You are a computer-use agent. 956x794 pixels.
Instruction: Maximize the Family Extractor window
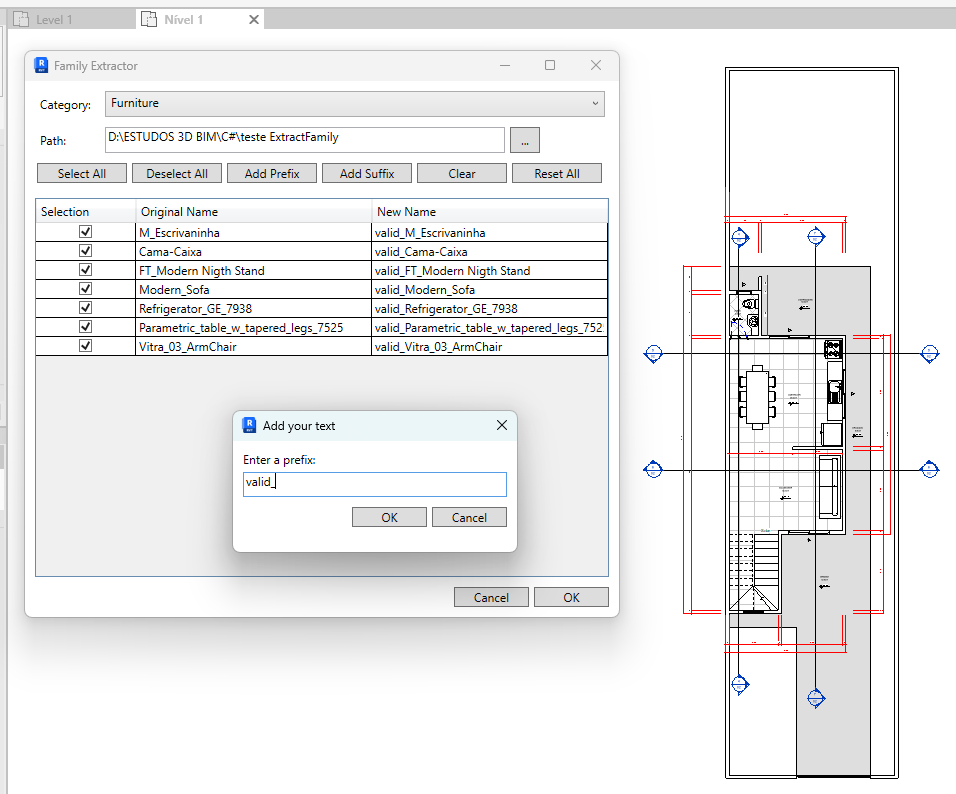[x=550, y=66]
